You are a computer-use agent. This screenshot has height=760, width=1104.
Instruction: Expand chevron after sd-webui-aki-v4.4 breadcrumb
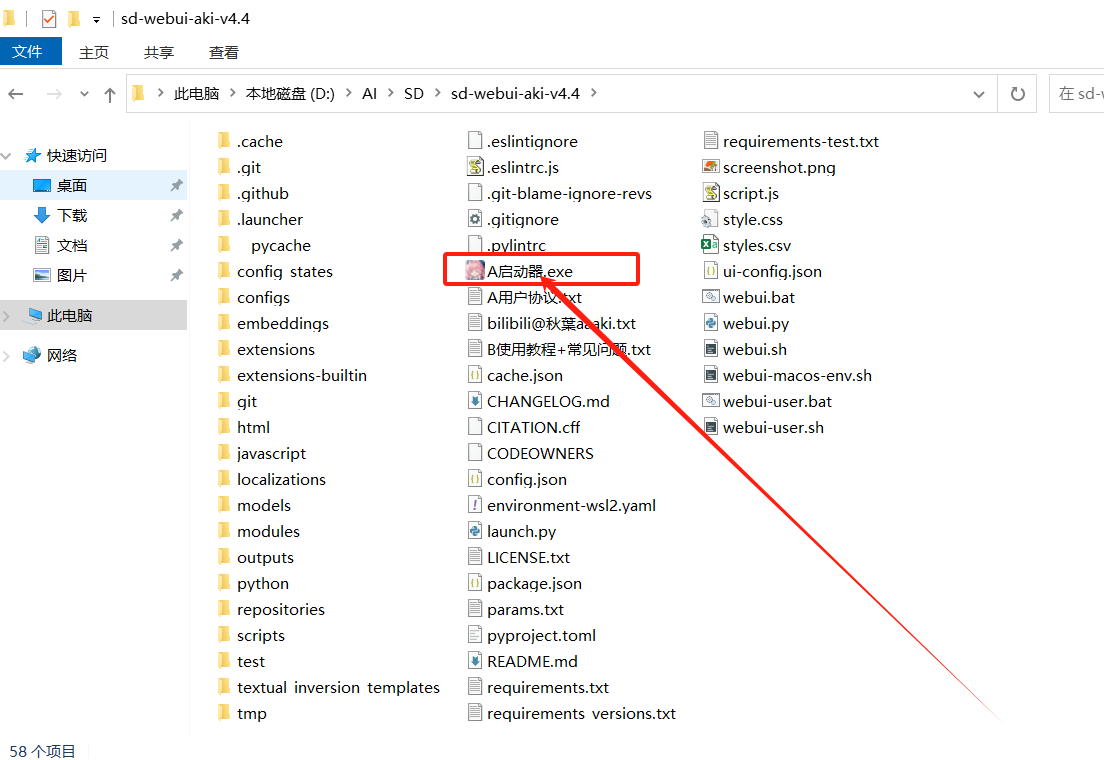594,93
